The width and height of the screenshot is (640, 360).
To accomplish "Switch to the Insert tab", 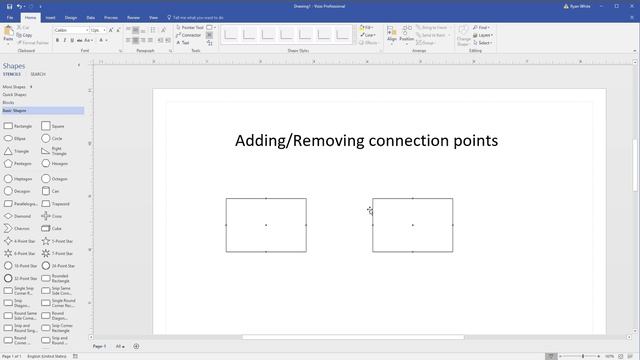I will point(50,18).
